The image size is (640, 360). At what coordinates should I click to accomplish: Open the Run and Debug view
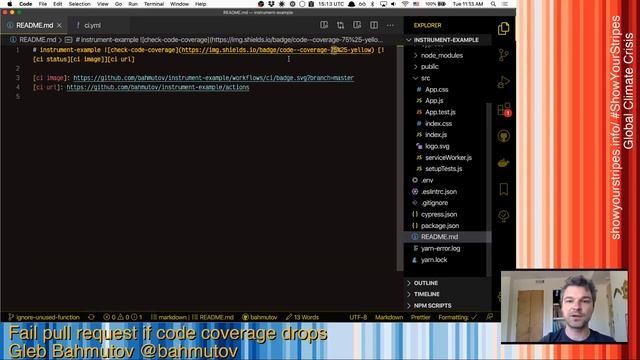pyautogui.click(x=504, y=82)
